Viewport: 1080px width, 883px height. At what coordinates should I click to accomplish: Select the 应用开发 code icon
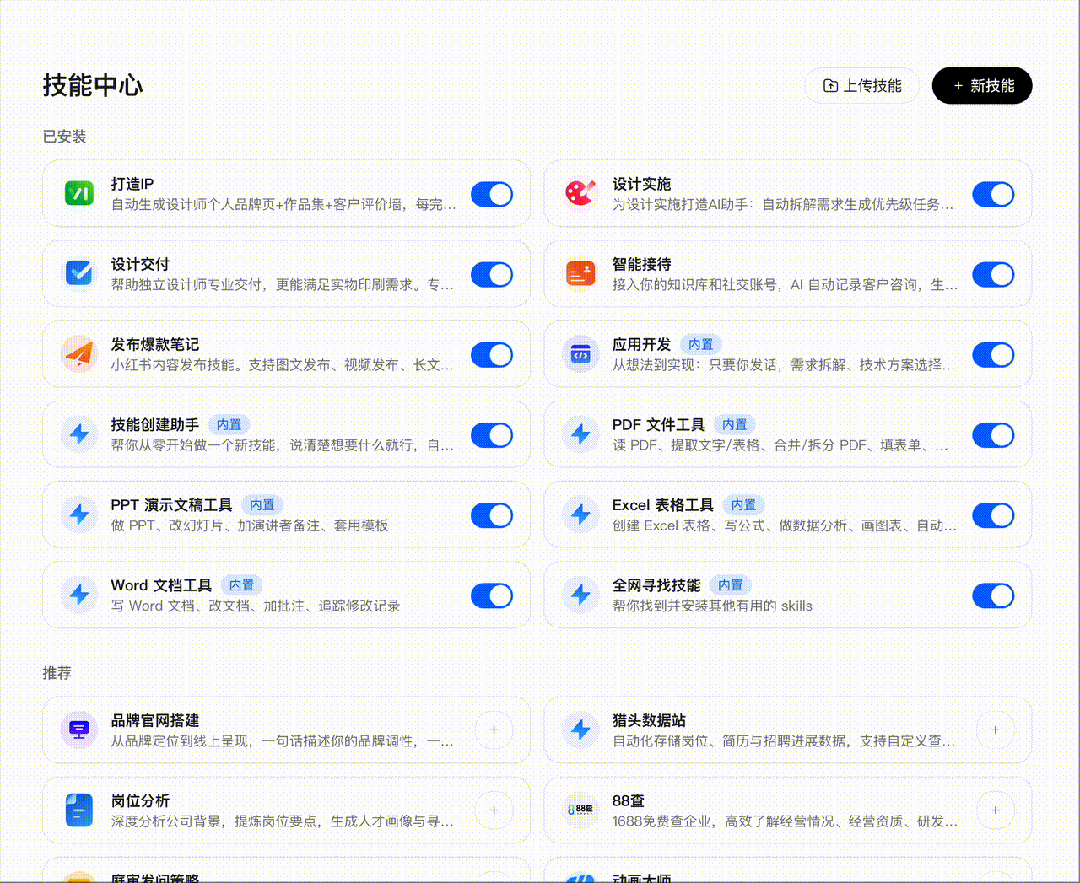[580, 354]
